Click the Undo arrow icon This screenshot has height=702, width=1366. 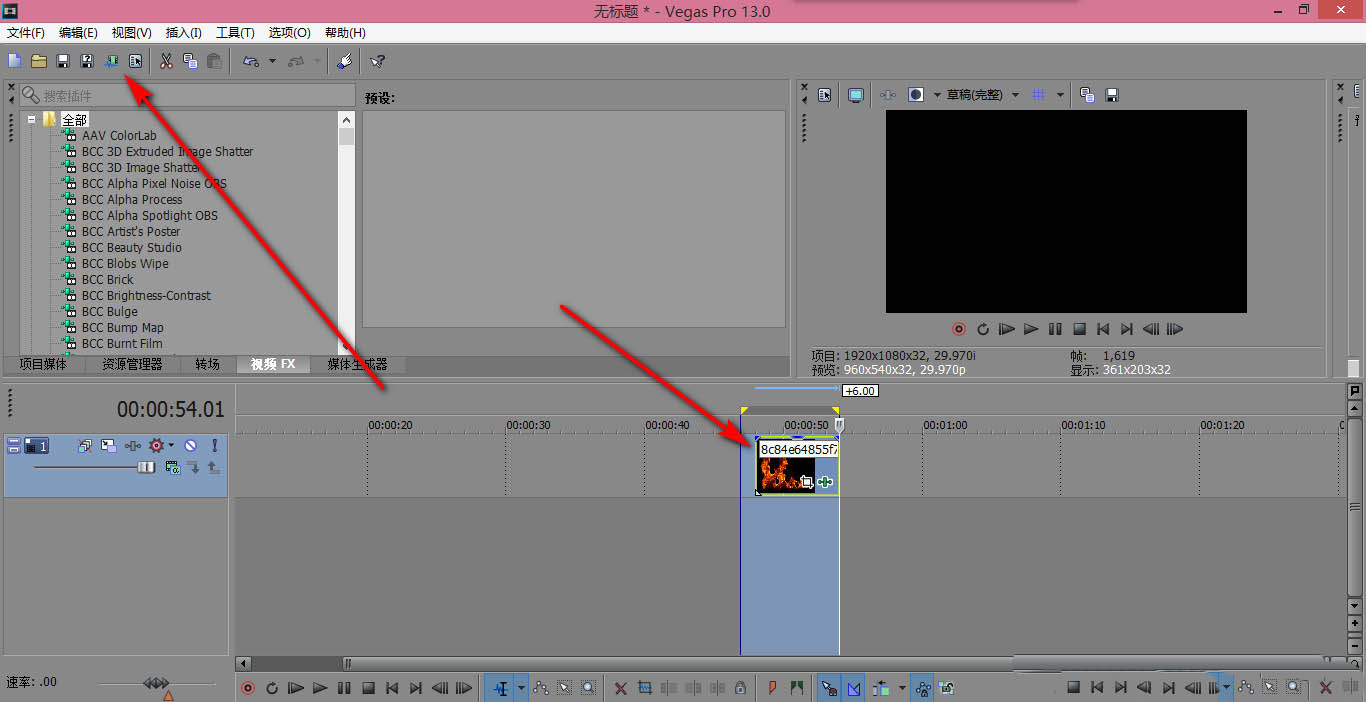click(x=250, y=62)
